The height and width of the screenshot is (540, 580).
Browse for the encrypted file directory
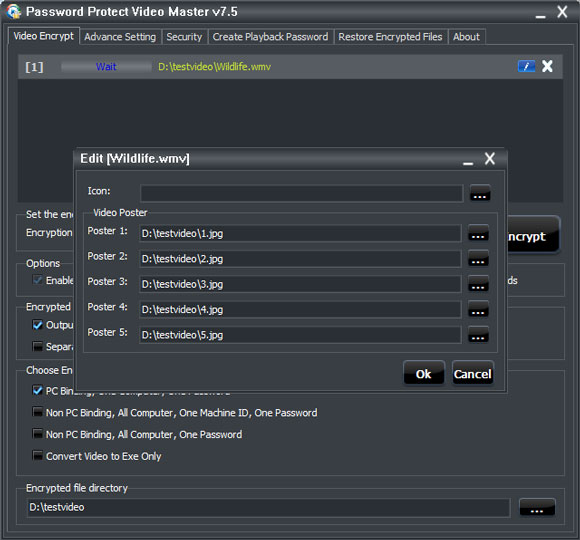pos(537,507)
